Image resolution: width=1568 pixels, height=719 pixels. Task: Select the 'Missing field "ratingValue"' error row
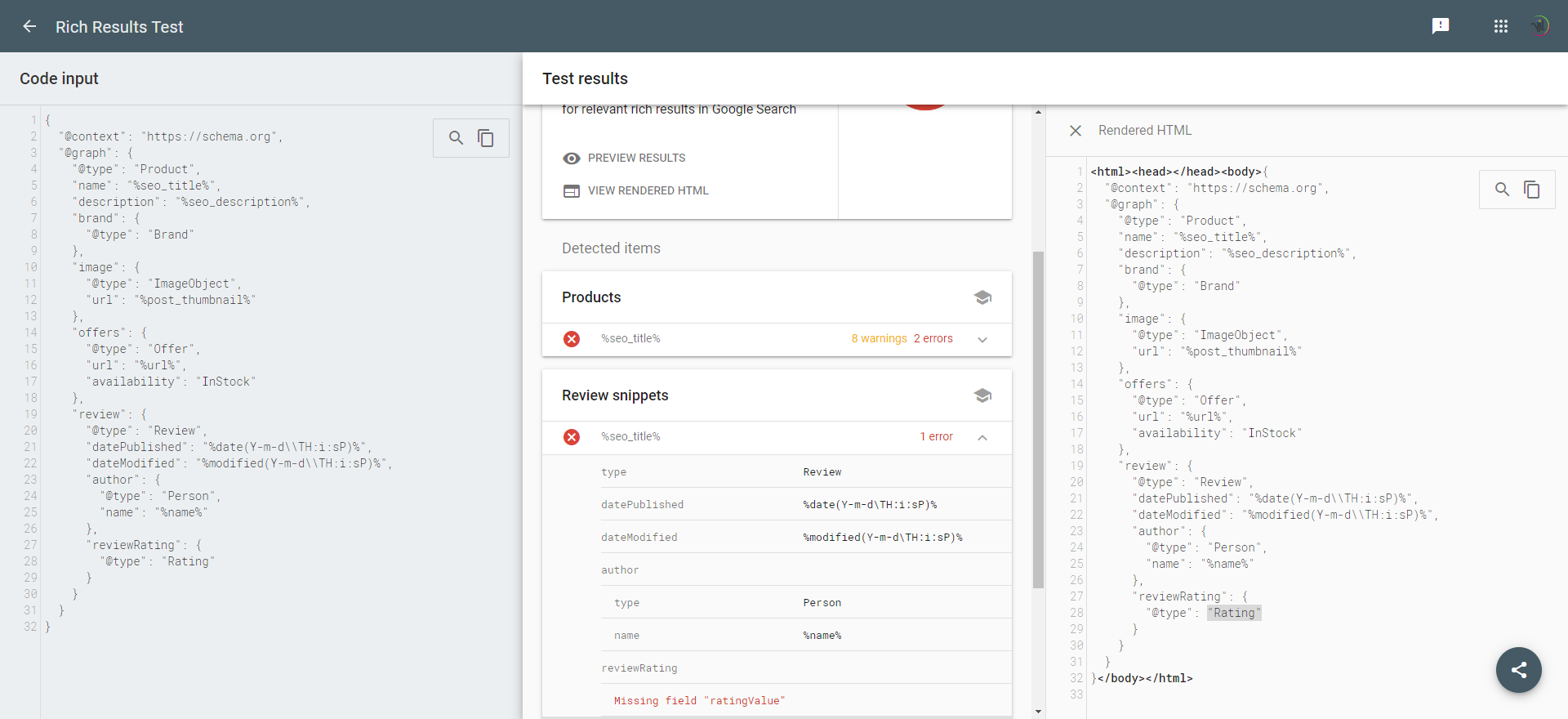pyautogui.click(x=806, y=701)
